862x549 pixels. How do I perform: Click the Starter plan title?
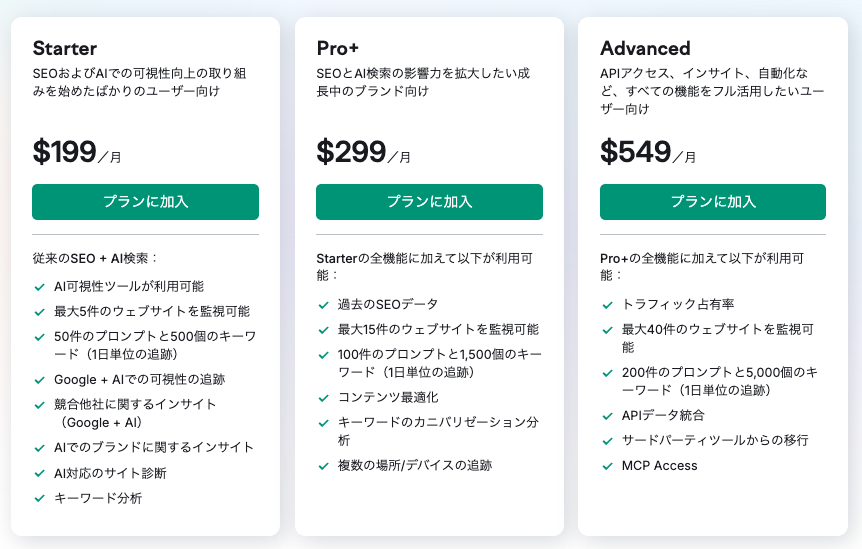(65, 48)
